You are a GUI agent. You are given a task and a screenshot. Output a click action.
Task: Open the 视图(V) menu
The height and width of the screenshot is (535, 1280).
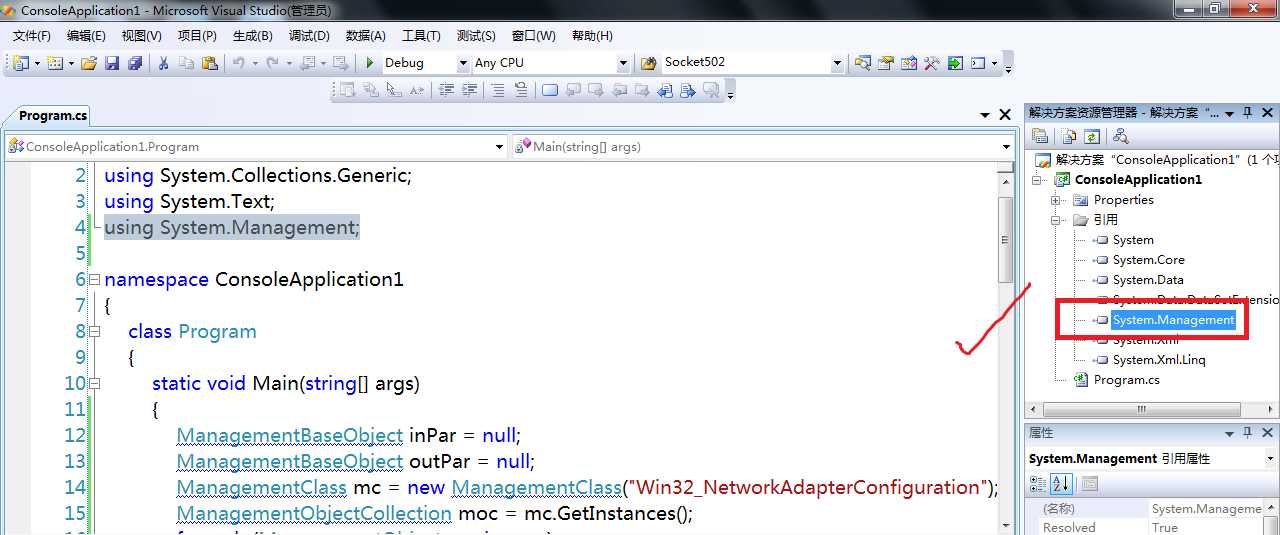(142, 36)
